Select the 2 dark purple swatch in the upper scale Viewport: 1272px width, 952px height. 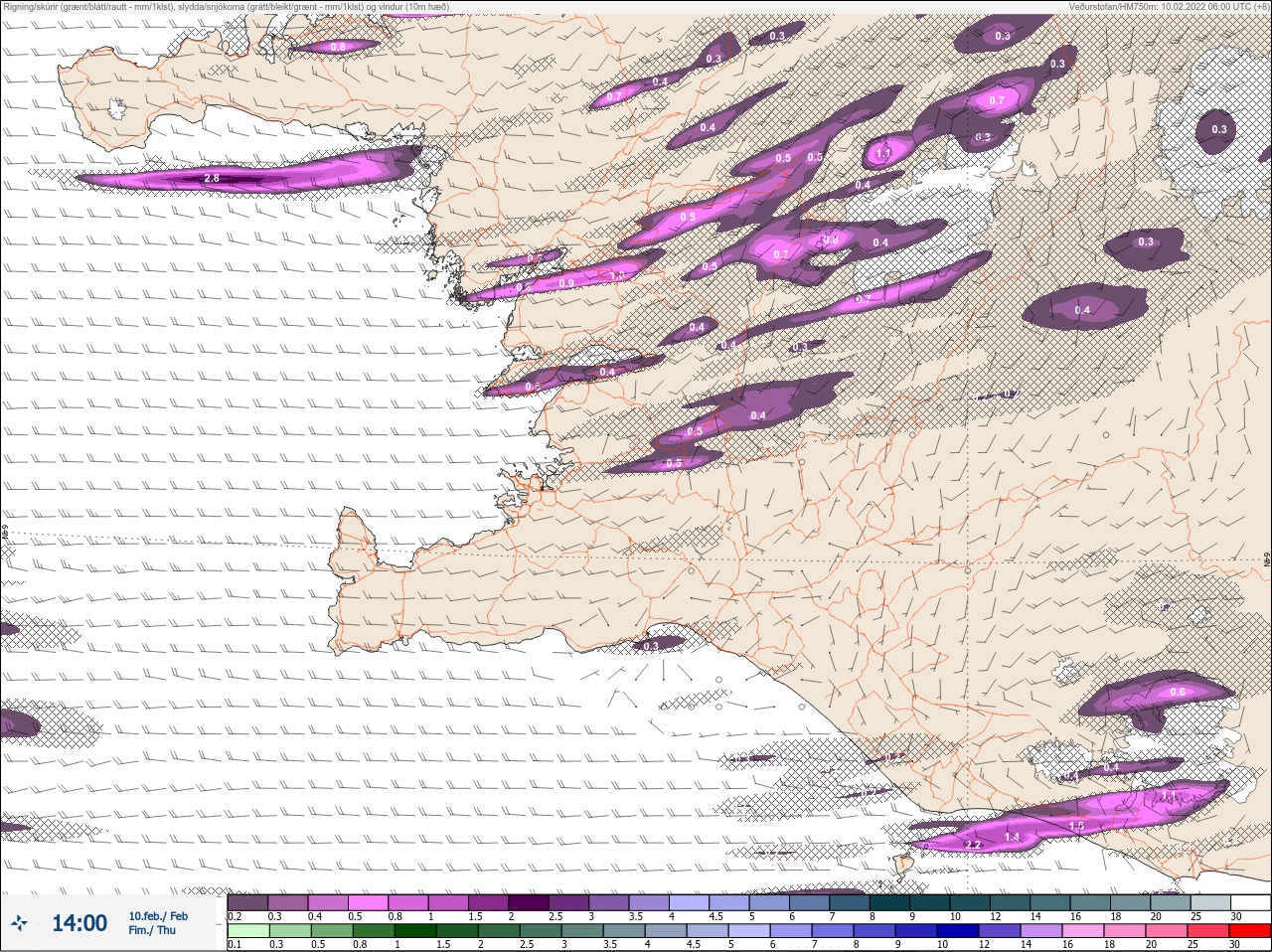pyautogui.click(x=530, y=902)
